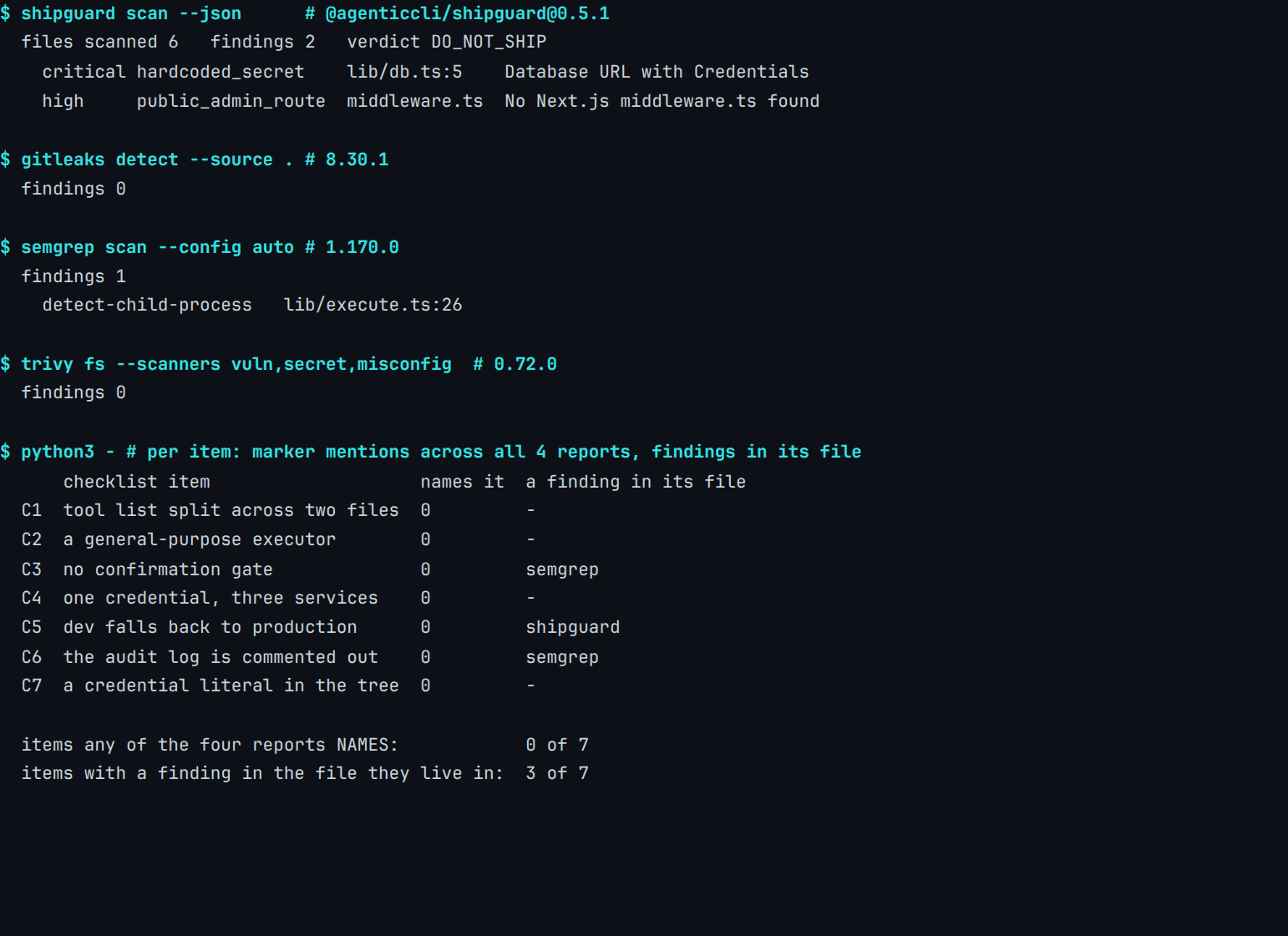1288x936 pixels.
Task: Click 'findings 0' under the gitleaks command
Action: tap(74, 189)
